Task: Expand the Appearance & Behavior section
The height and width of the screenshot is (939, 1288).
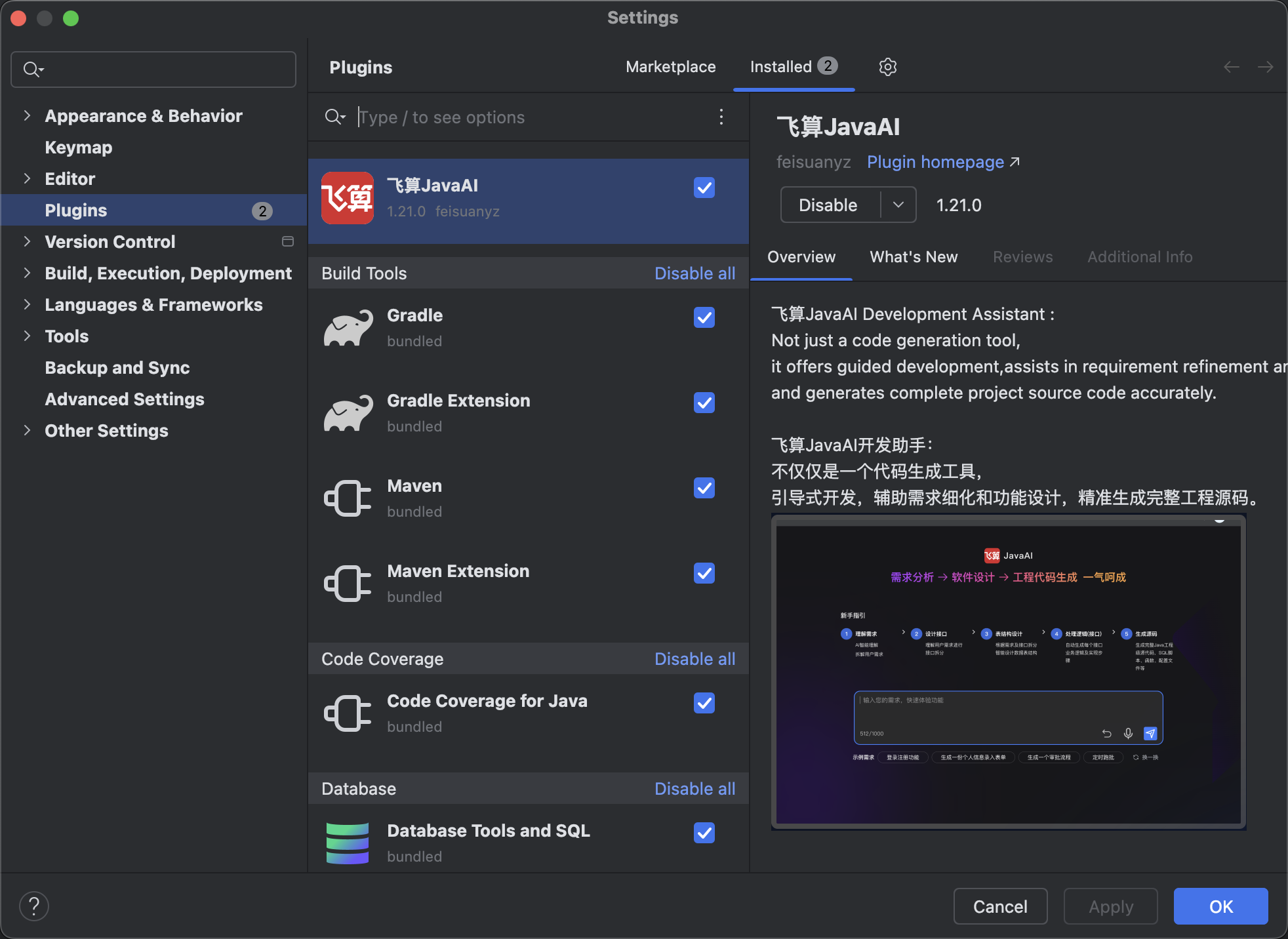Action: coord(27,115)
